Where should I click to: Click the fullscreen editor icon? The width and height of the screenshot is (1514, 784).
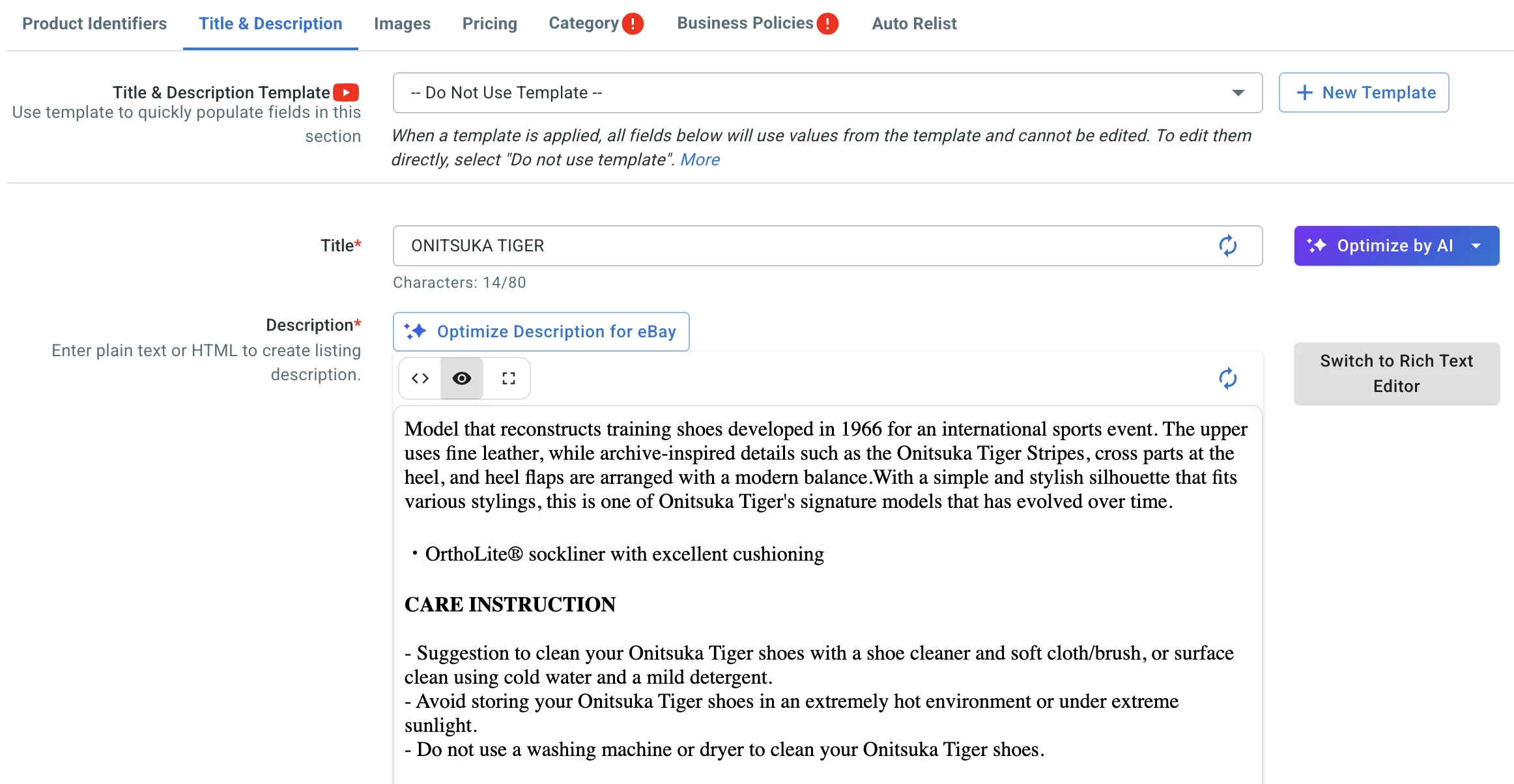pyautogui.click(x=509, y=378)
